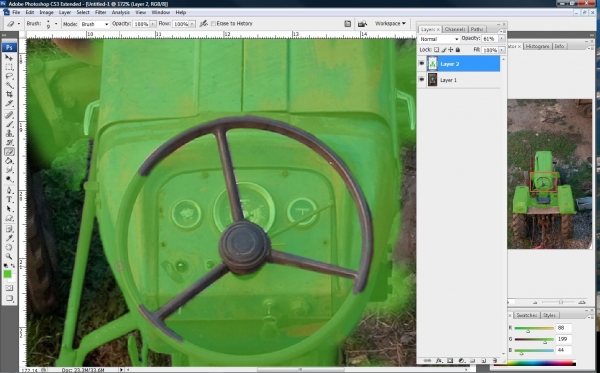Select the Blur tool
This screenshot has height=373, width=600.
click(x=9, y=170)
